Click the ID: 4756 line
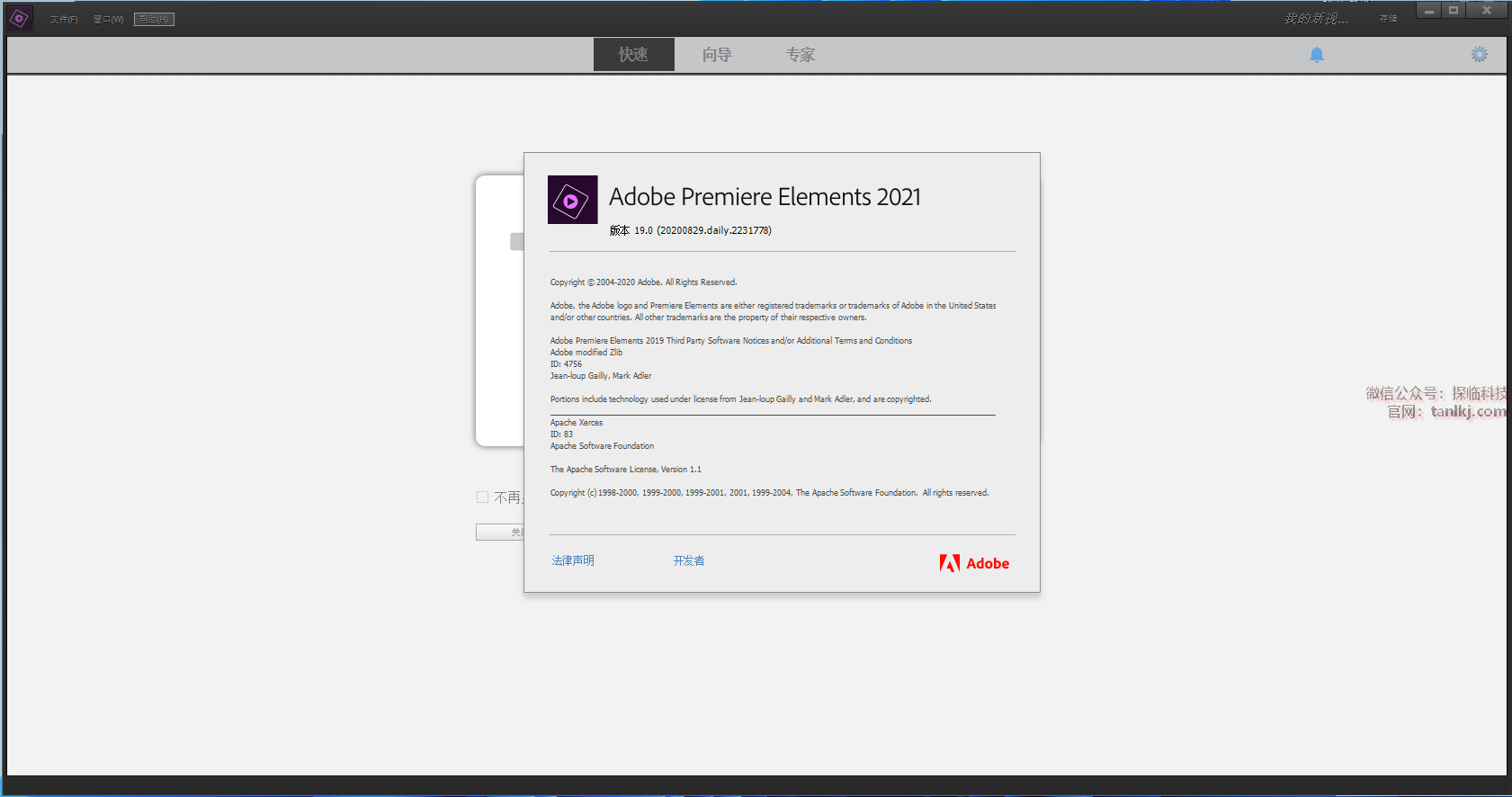 (567, 364)
